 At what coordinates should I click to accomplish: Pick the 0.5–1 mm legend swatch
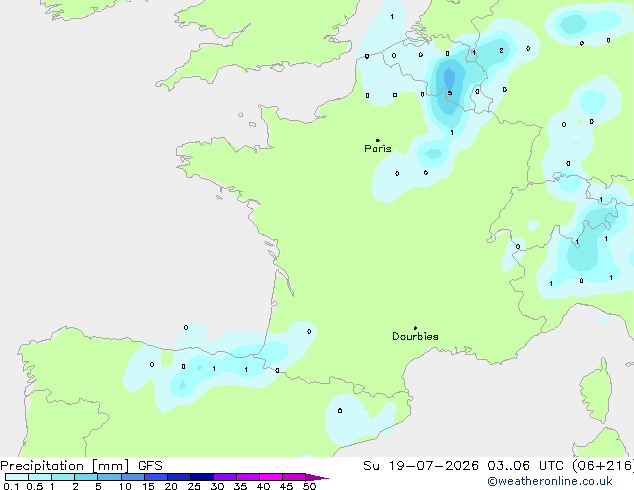pos(40,477)
